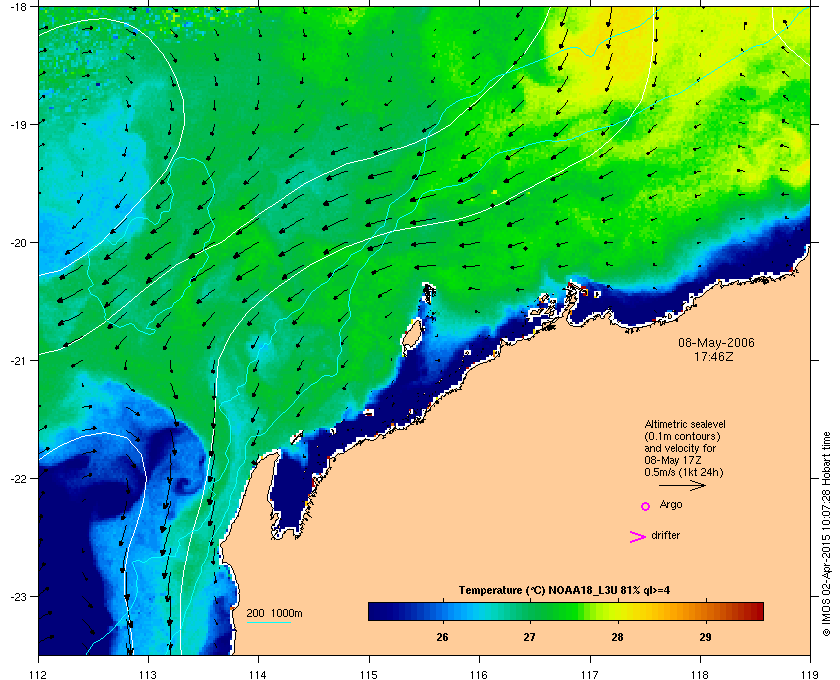
Task: Click the latitude axis label -22
Action: 17,478
